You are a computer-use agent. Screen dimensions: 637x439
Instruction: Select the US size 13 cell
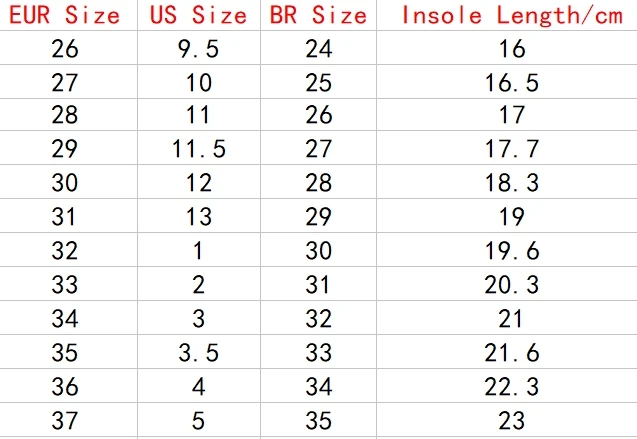(x=199, y=216)
